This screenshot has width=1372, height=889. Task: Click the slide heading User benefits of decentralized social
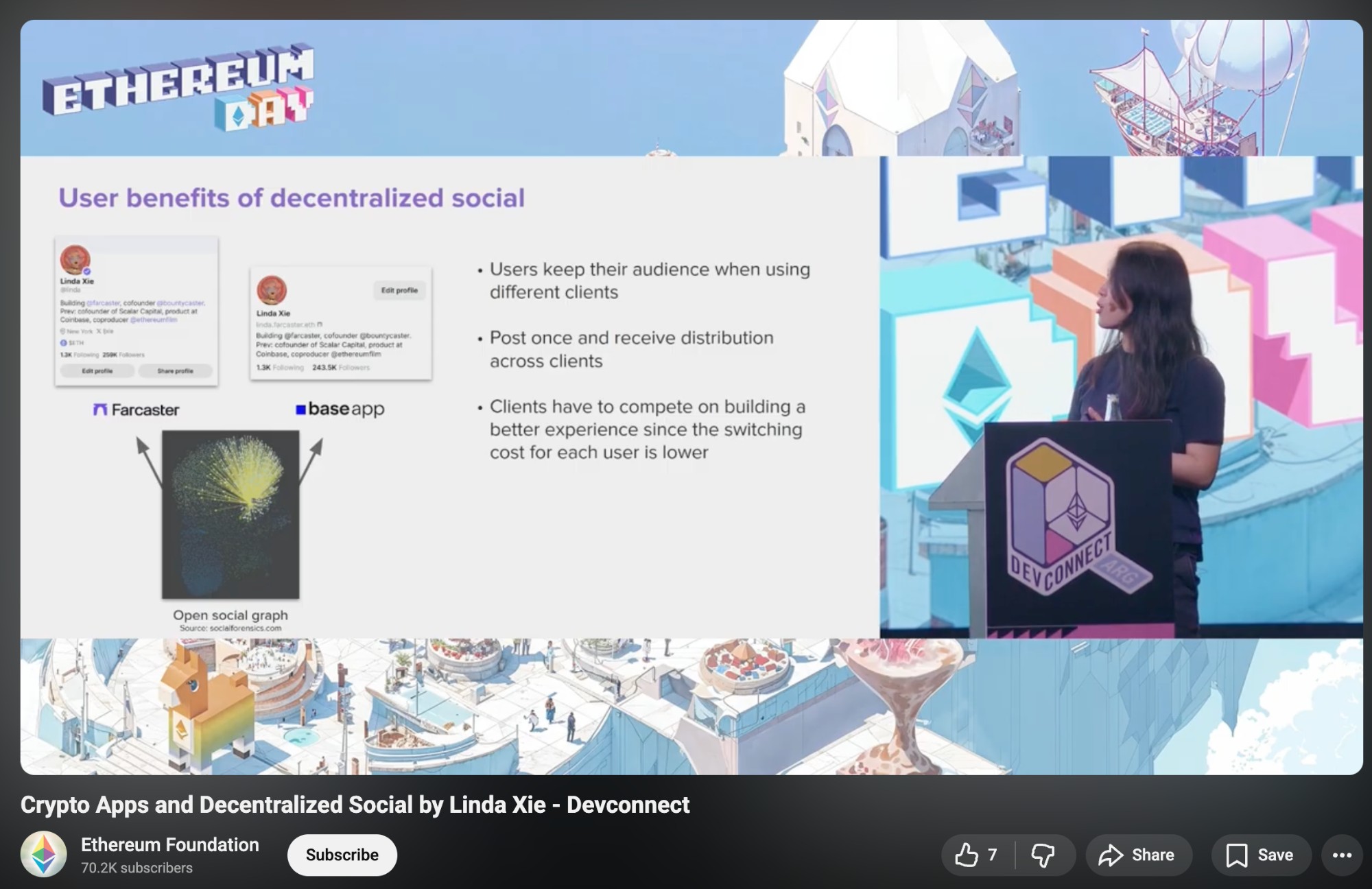(x=292, y=198)
